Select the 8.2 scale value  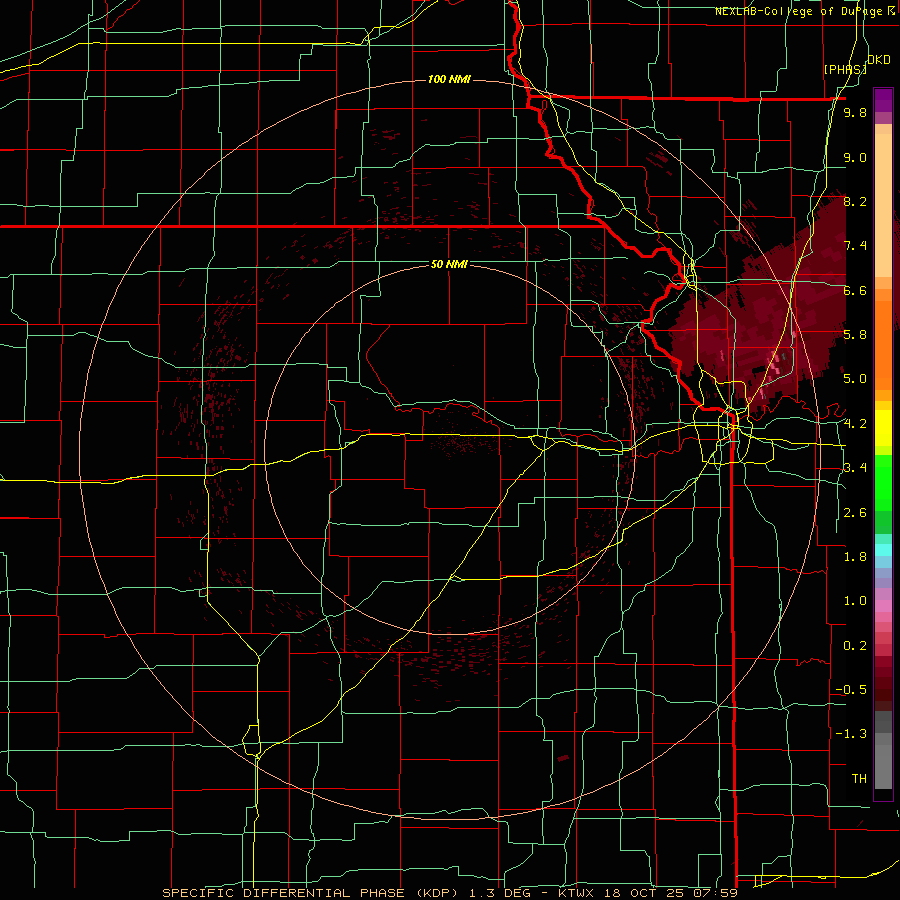click(x=855, y=201)
